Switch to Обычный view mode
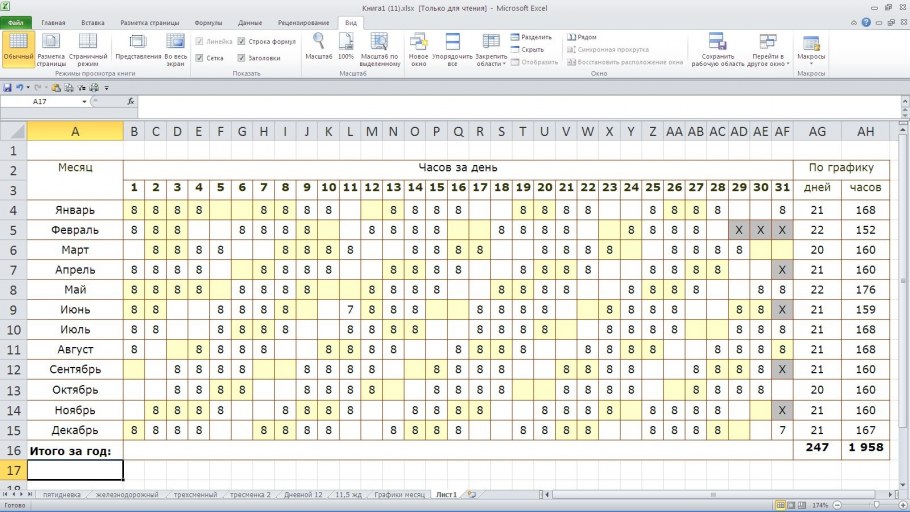Viewport: 910px width, 512px height. point(18,49)
